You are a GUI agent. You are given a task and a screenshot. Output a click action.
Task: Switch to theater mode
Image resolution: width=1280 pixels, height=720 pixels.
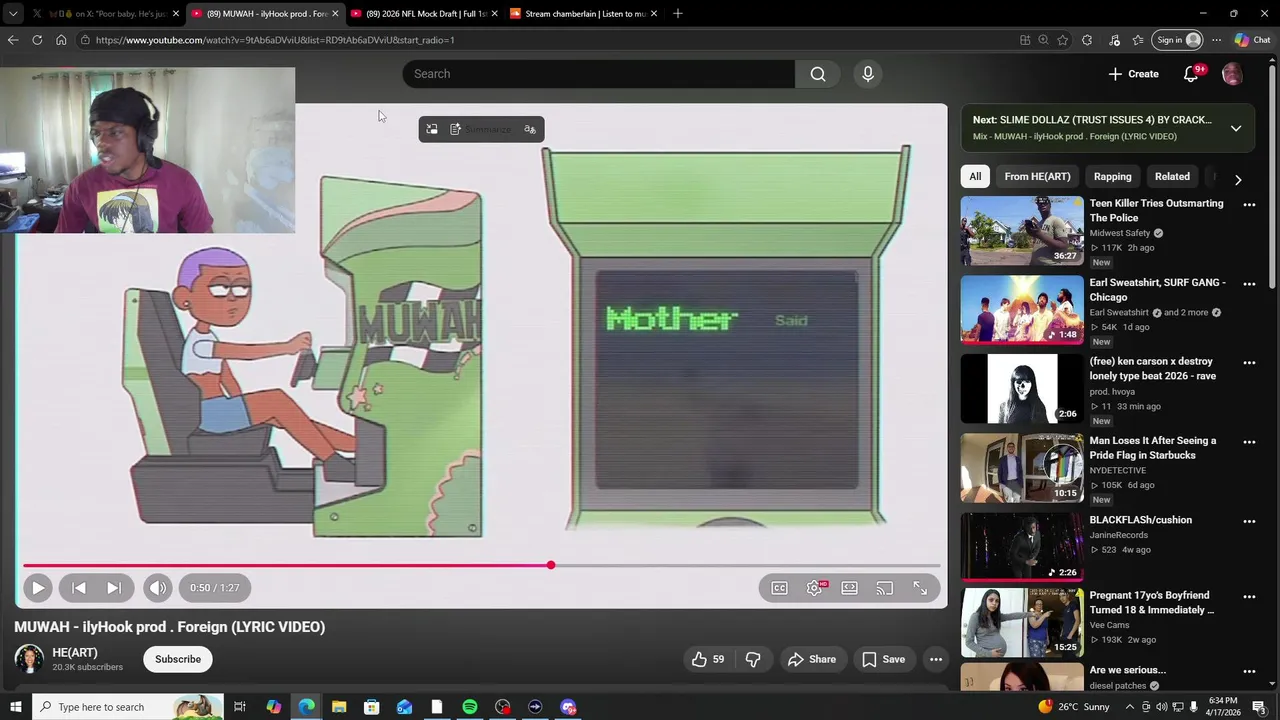tap(850, 588)
